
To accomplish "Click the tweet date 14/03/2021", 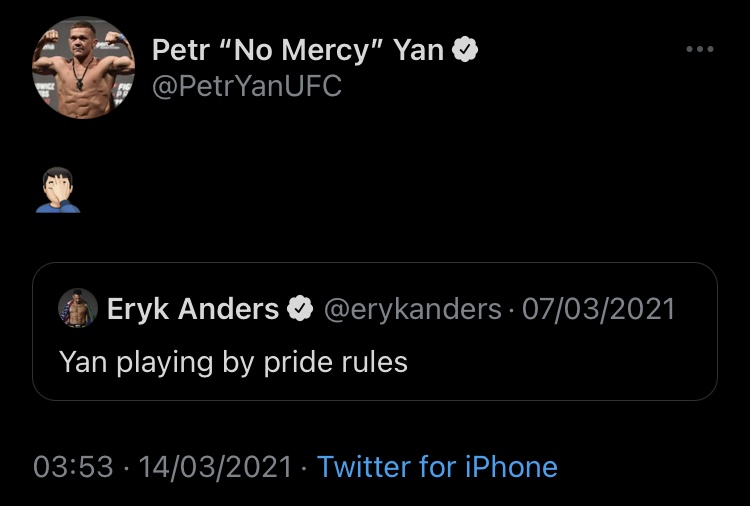I will [x=215, y=467].
